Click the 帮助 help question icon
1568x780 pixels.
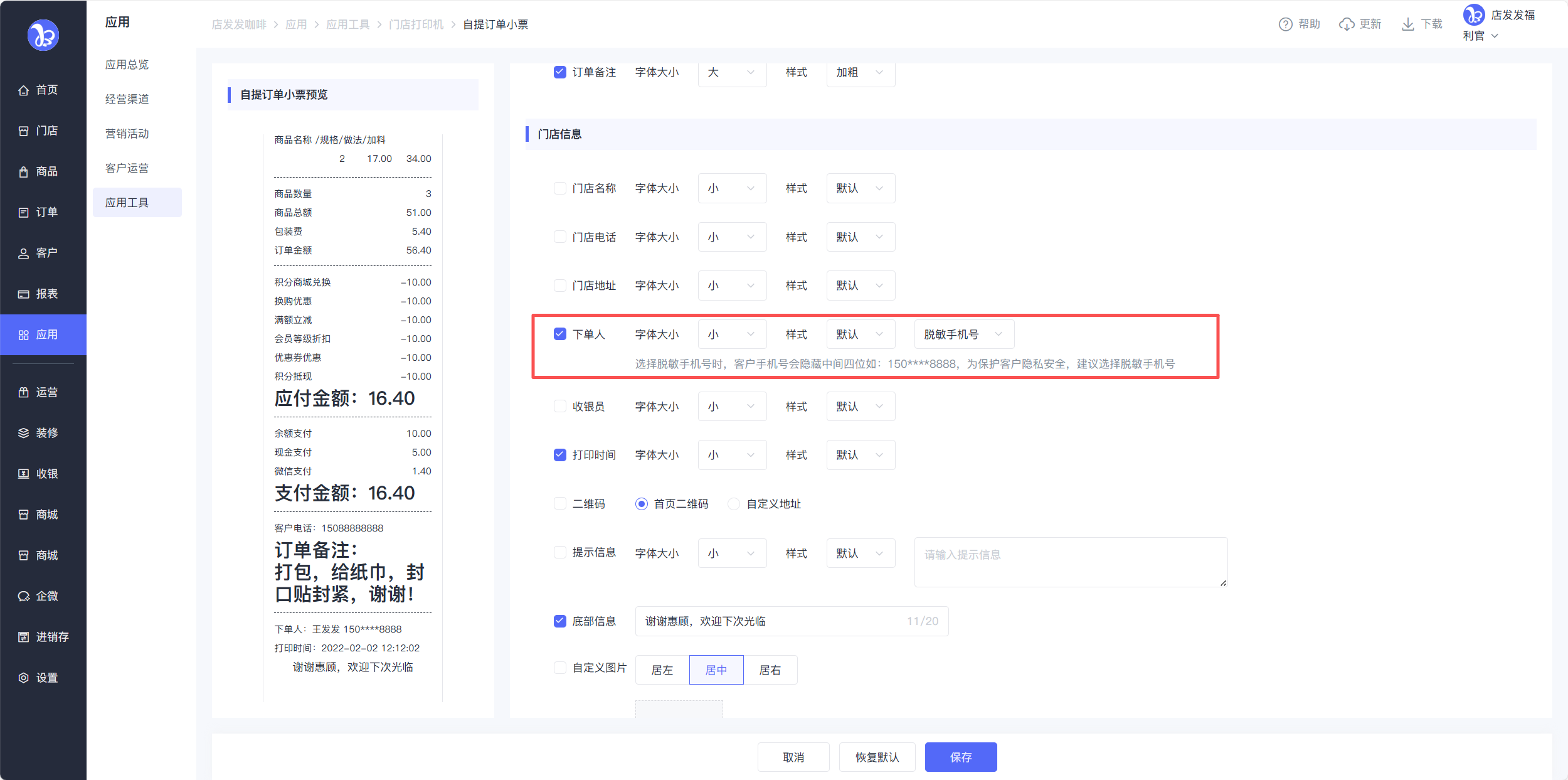click(x=1285, y=24)
